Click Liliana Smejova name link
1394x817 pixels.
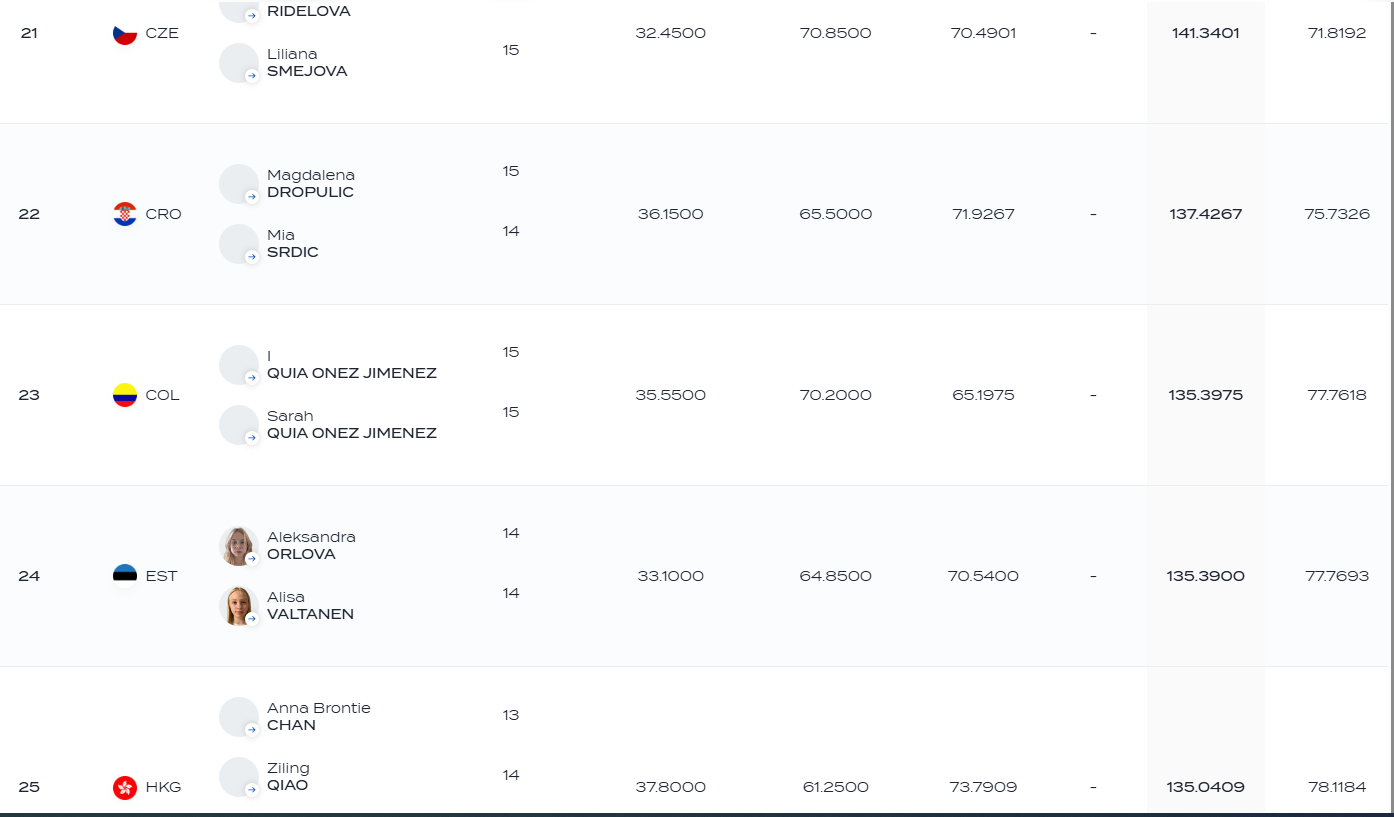(307, 63)
